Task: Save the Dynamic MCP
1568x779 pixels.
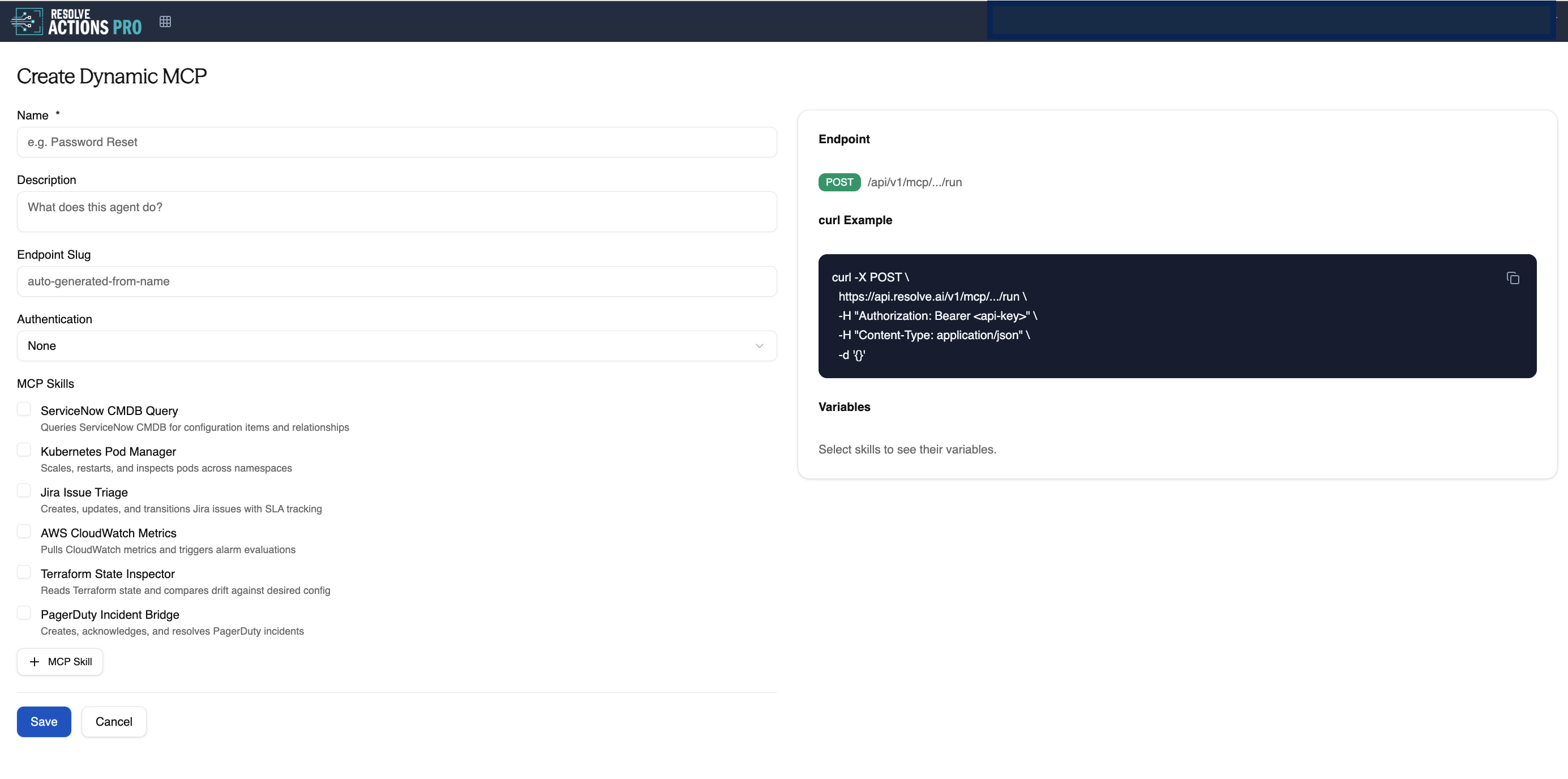Action: click(44, 722)
